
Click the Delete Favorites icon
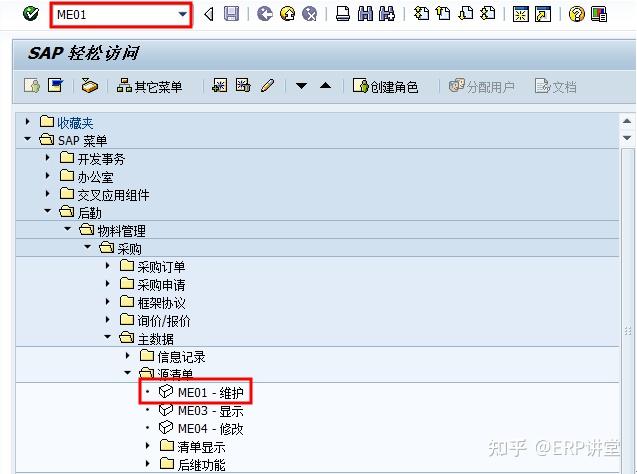click(x=243, y=86)
